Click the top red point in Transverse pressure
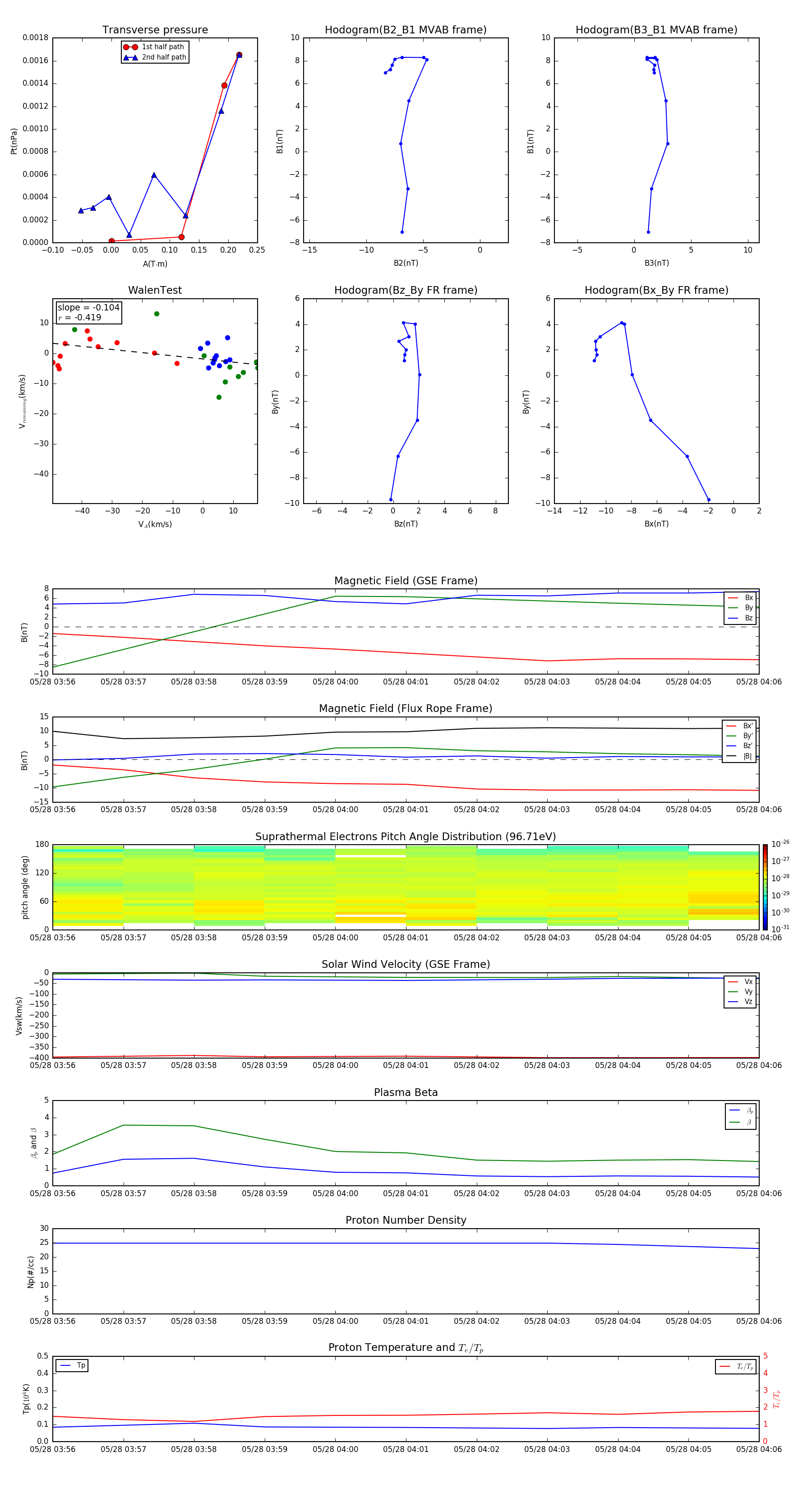 (x=239, y=55)
